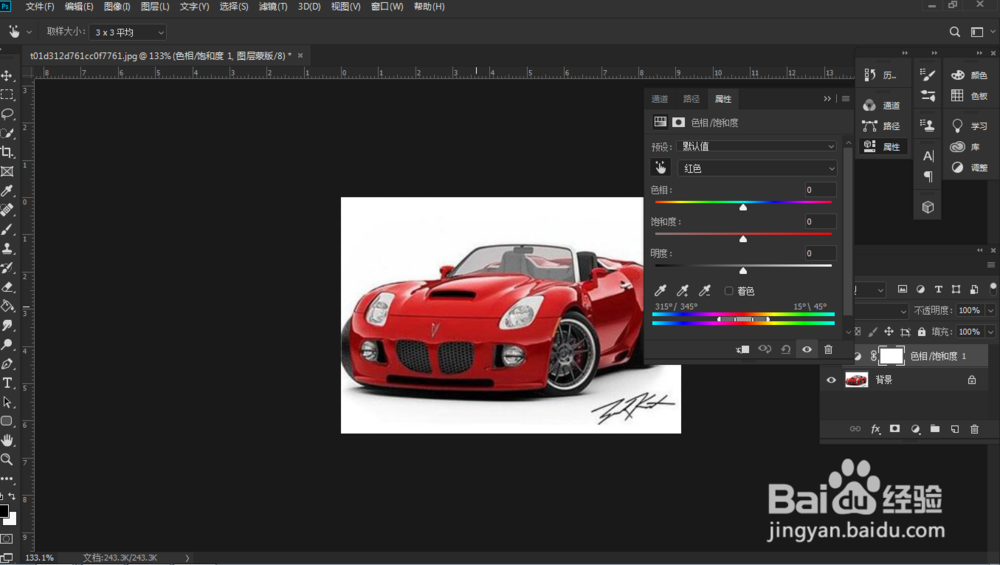Select the Eyedropper tool

(7, 190)
